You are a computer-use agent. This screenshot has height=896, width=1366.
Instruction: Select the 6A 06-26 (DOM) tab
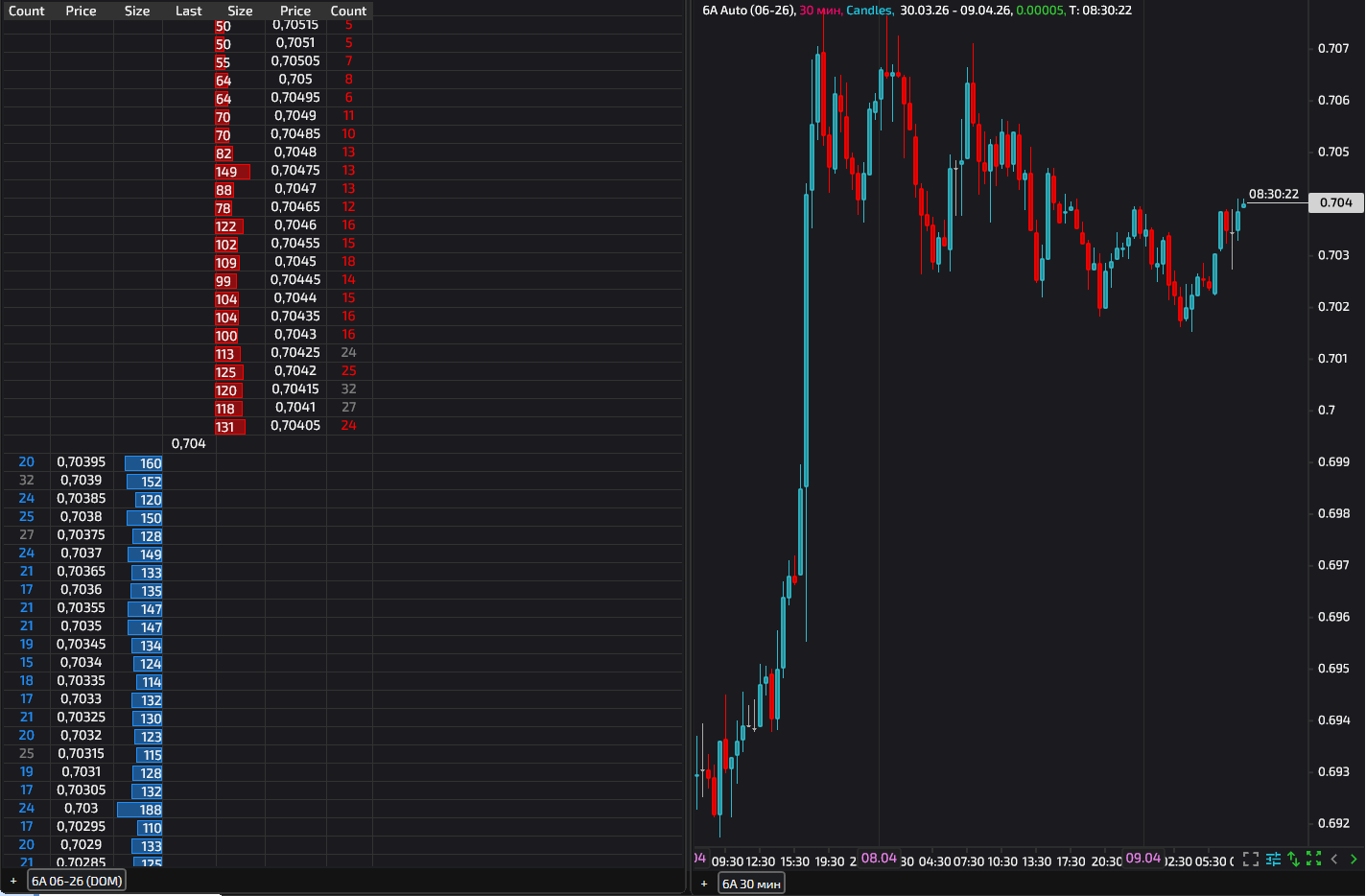coord(77,881)
